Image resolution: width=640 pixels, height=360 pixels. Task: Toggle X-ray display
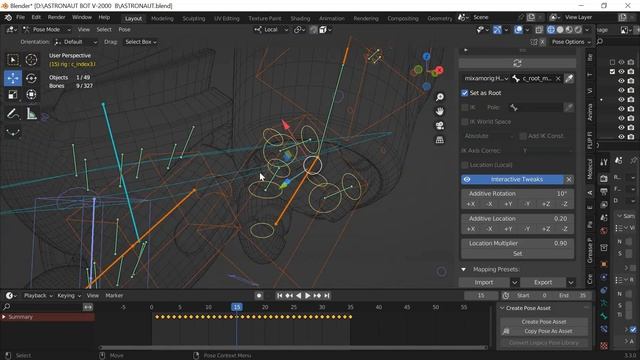click(x=539, y=30)
